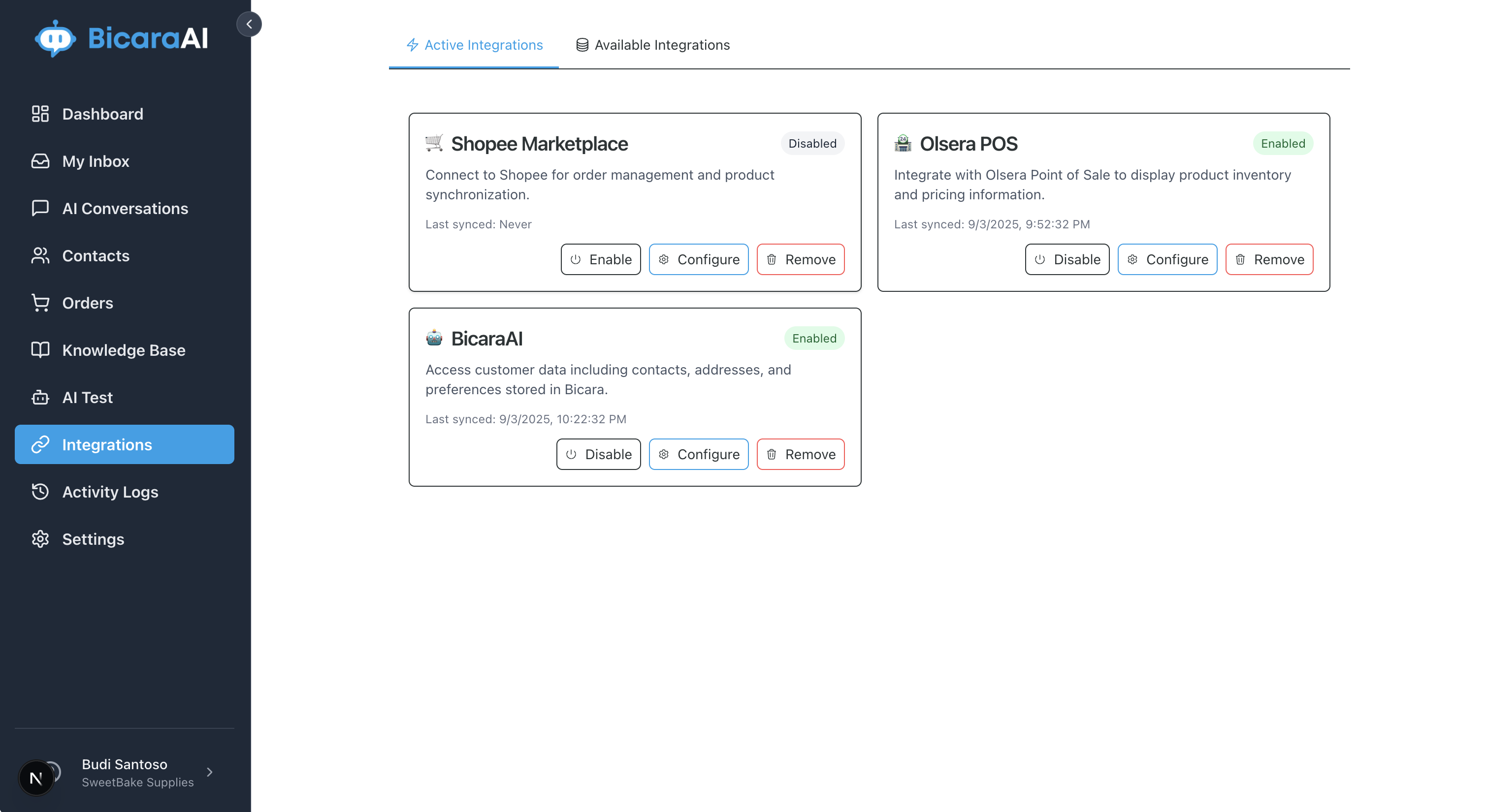Expand the Budi Santoso profile chevron
Image resolution: width=1487 pixels, height=812 pixels.
(210, 772)
